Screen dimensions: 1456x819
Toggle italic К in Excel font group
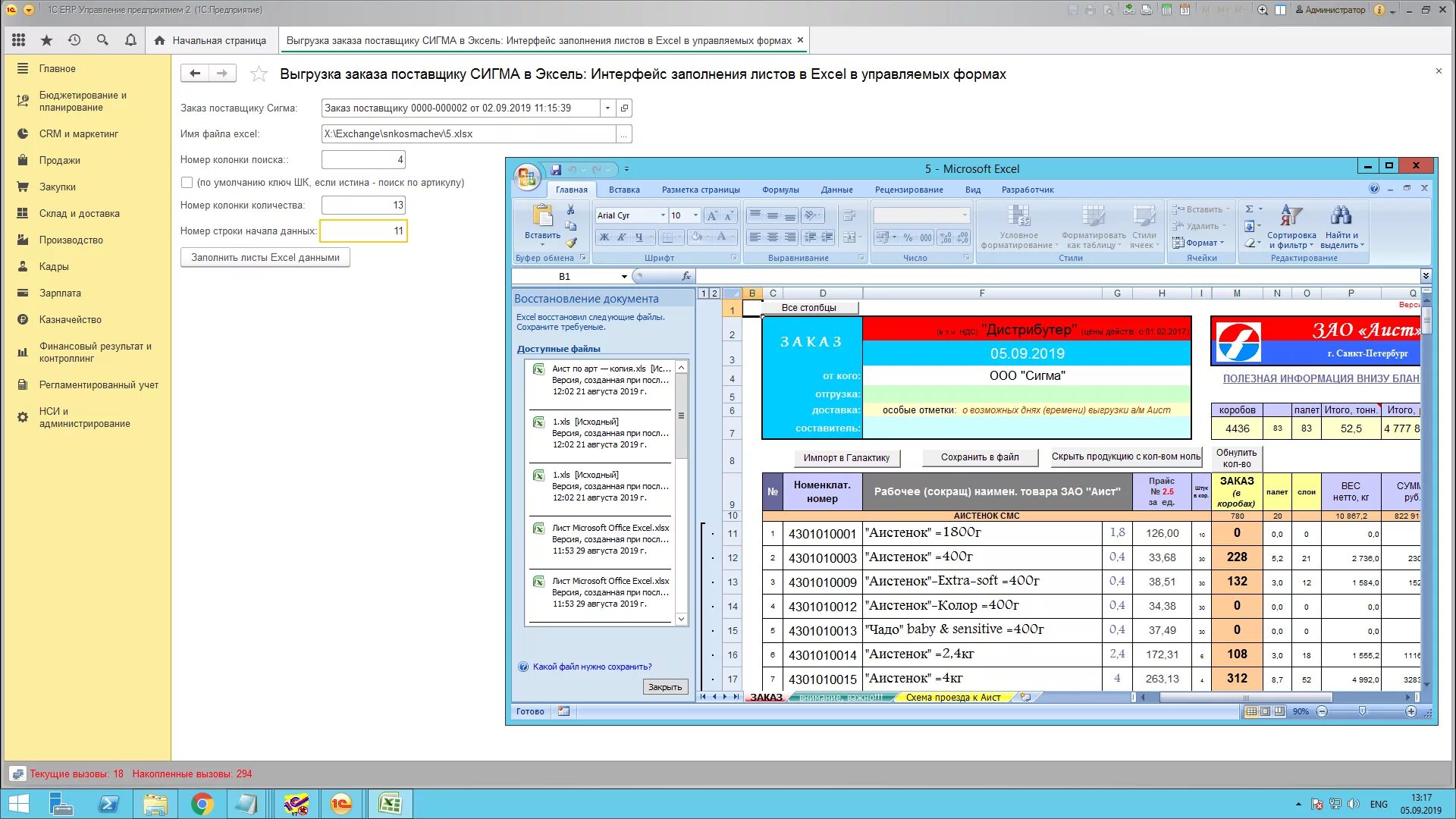coord(621,237)
